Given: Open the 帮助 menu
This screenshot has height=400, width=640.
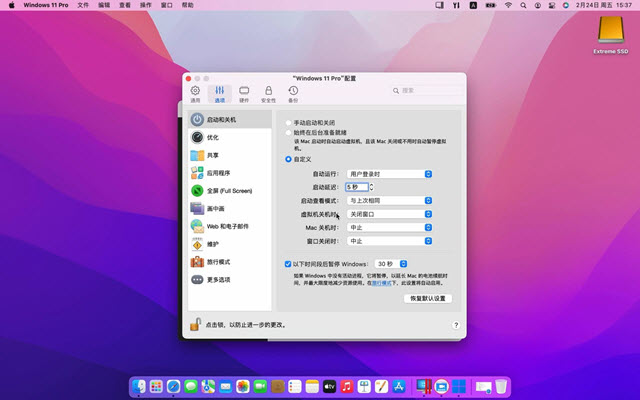Looking at the screenshot, I should (187, 5).
